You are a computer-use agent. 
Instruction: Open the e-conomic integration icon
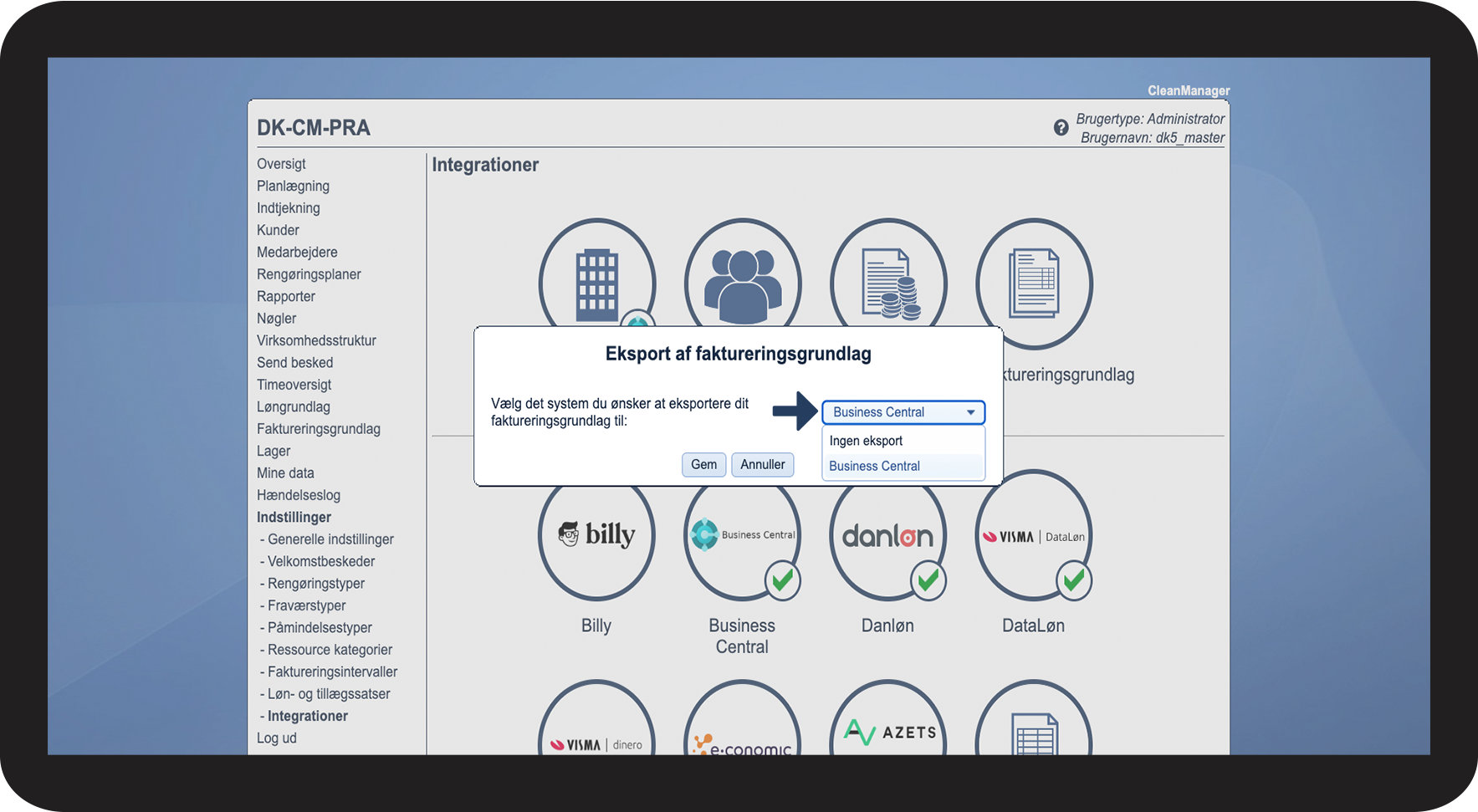pyautogui.click(x=743, y=718)
